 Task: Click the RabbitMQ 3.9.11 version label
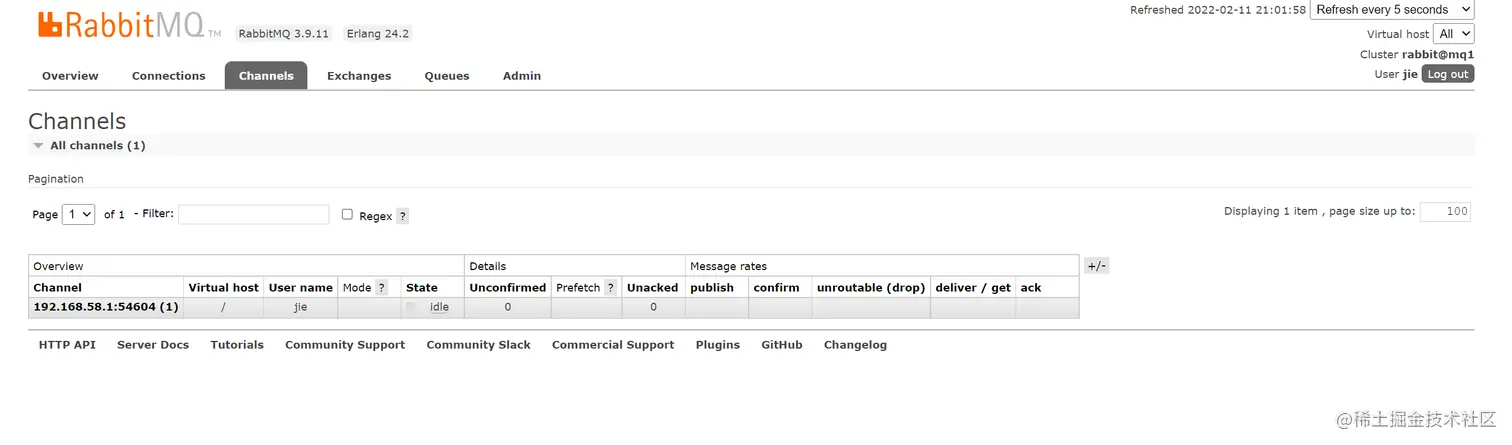pos(284,34)
